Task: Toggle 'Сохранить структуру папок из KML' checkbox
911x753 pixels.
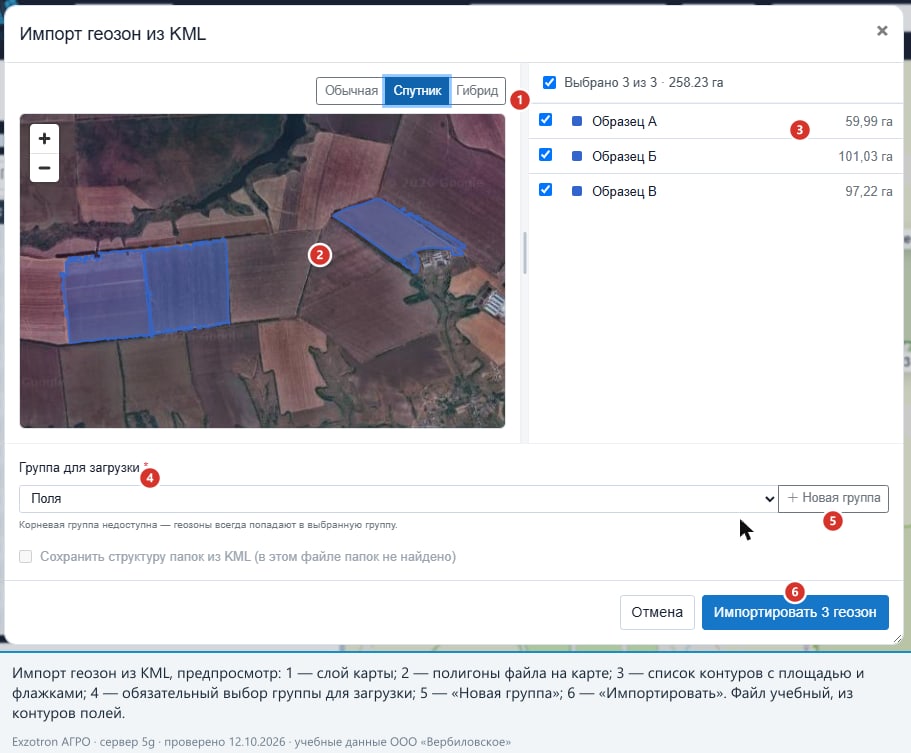Action: pyautogui.click(x=26, y=557)
